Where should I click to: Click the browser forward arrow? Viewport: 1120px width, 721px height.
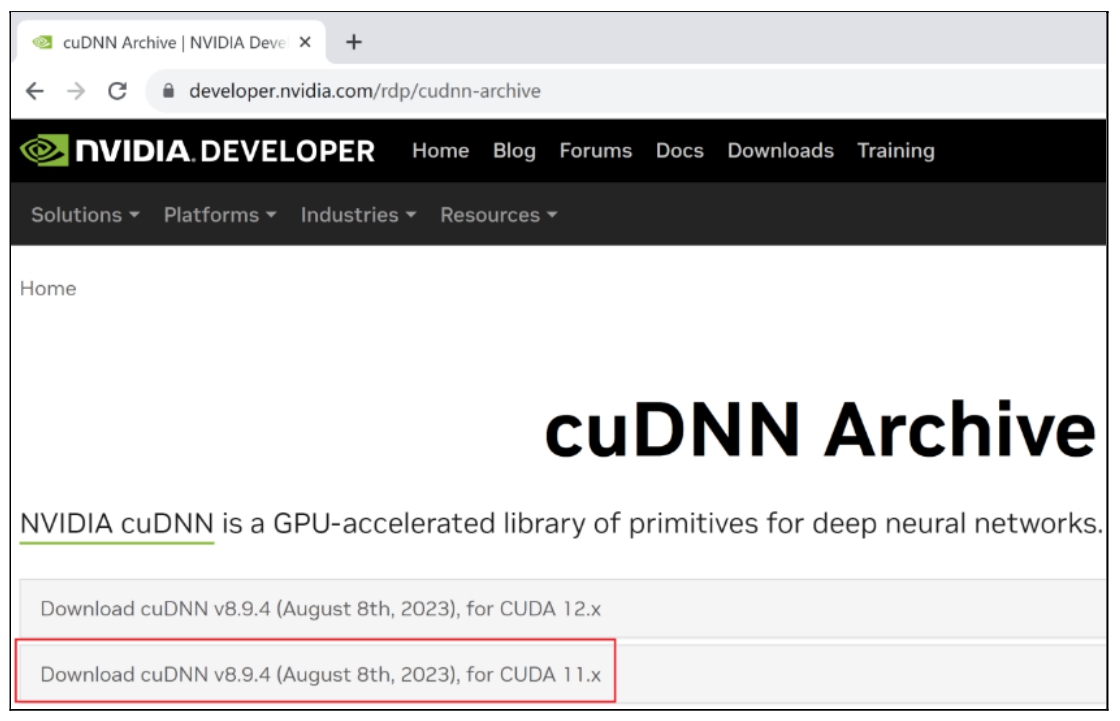pyautogui.click(x=76, y=91)
